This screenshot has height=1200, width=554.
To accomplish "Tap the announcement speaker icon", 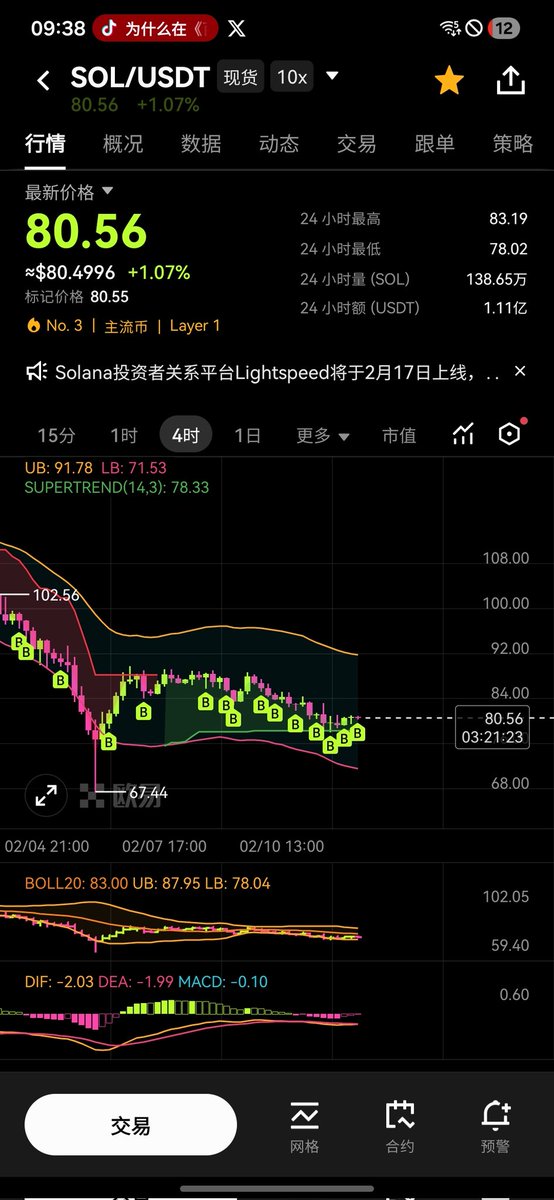I will pyautogui.click(x=36, y=372).
